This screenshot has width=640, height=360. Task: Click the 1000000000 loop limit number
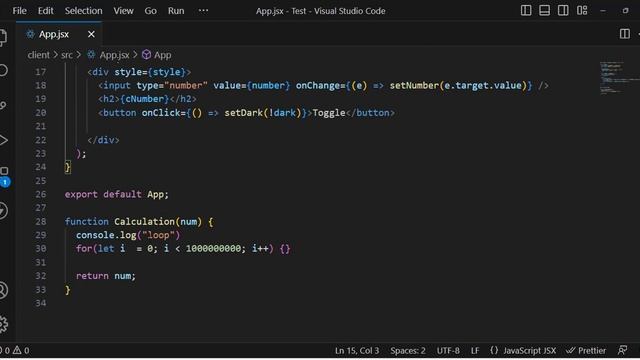click(x=213, y=249)
